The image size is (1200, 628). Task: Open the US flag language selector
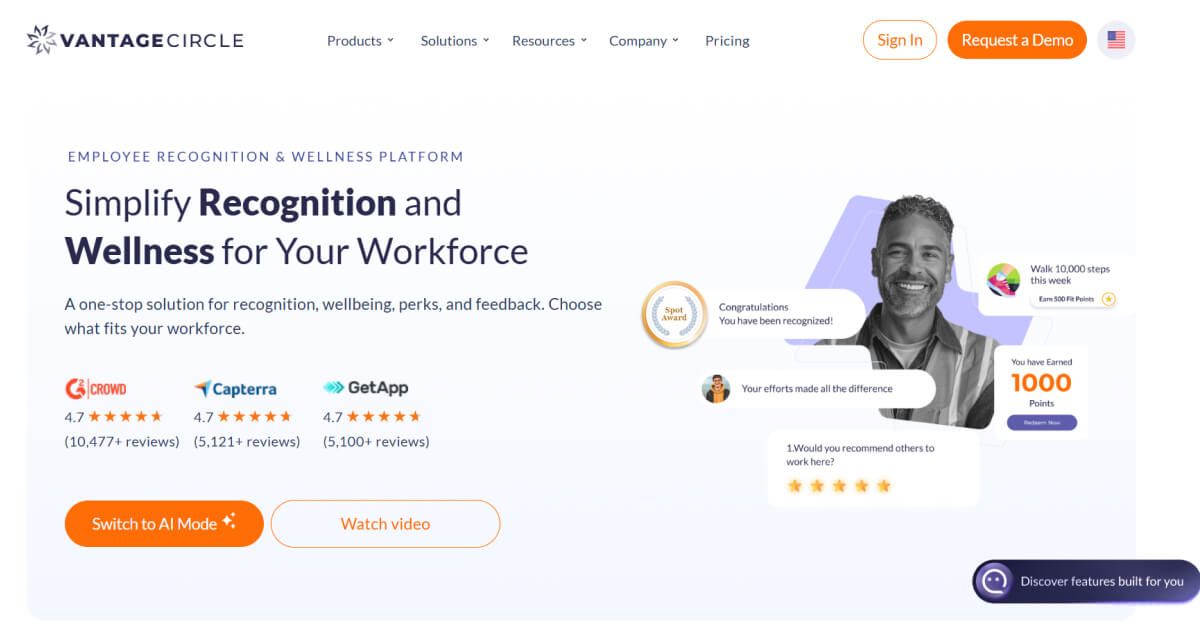[1115, 40]
